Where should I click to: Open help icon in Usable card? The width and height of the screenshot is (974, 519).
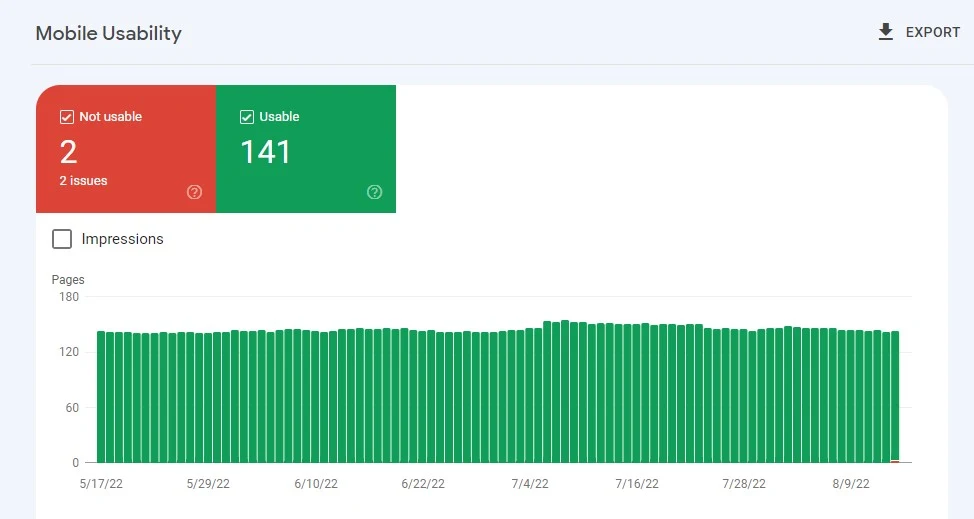pos(375,192)
